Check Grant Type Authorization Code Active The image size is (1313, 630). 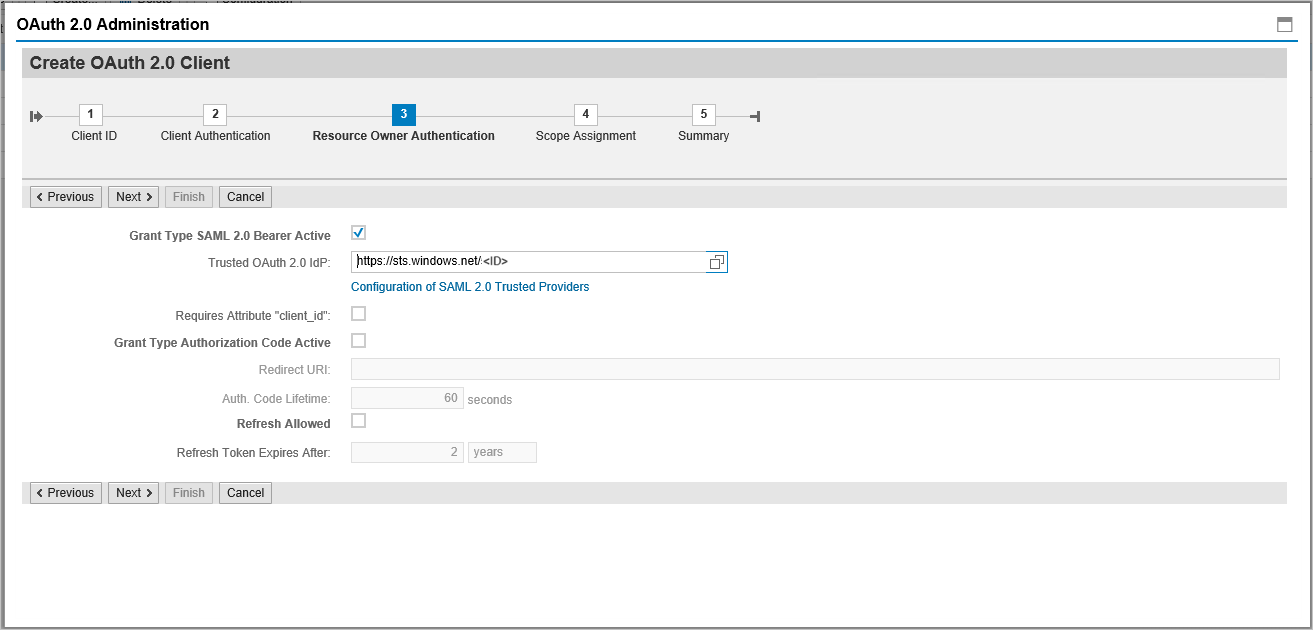[357, 340]
